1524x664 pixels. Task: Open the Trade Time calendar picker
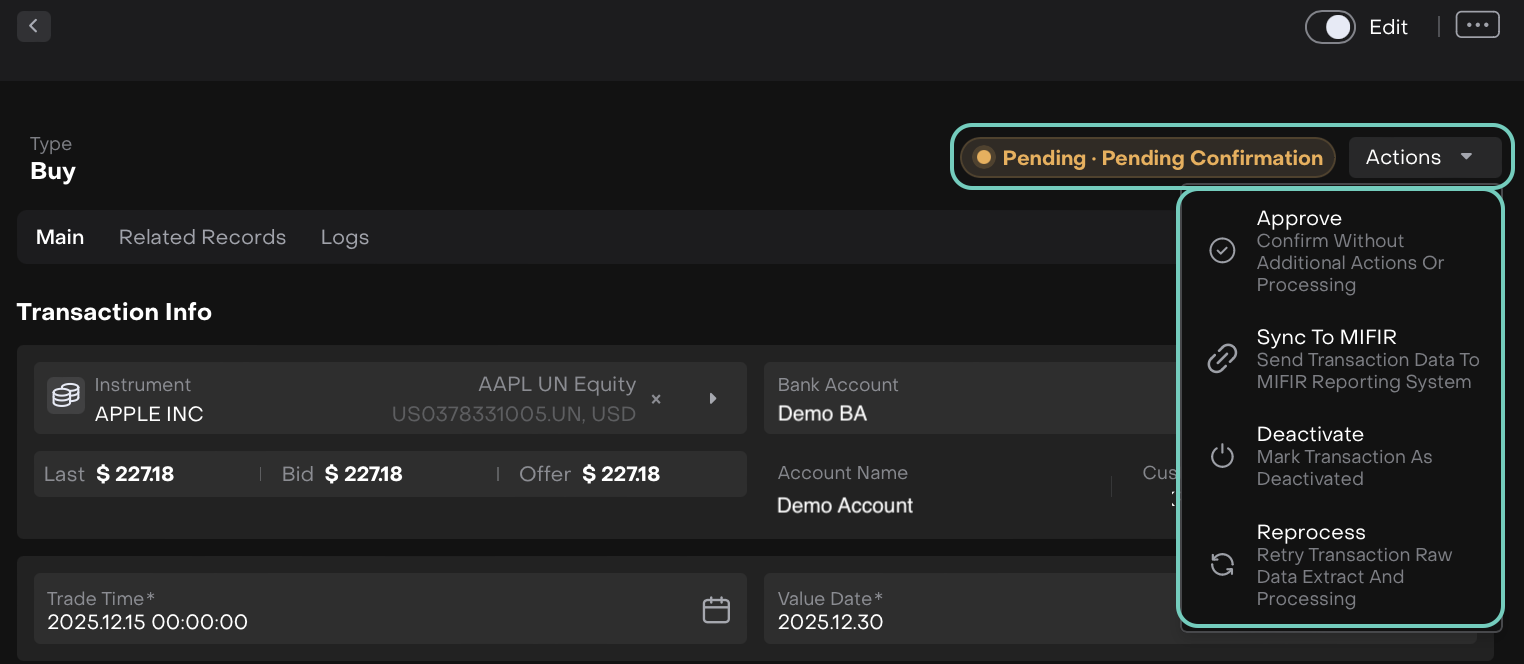pos(716,610)
